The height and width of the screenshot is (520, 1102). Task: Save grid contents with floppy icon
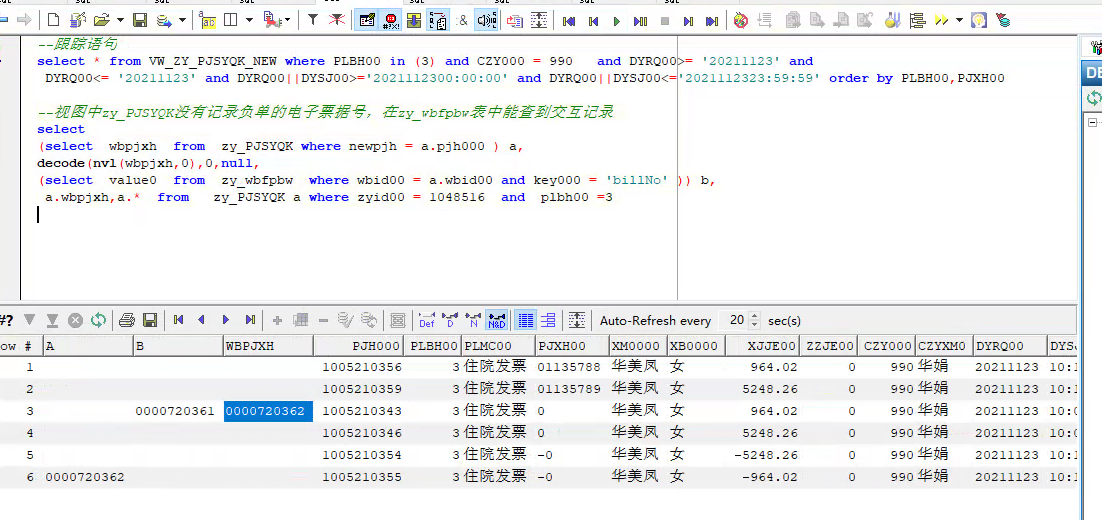tap(150, 320)
